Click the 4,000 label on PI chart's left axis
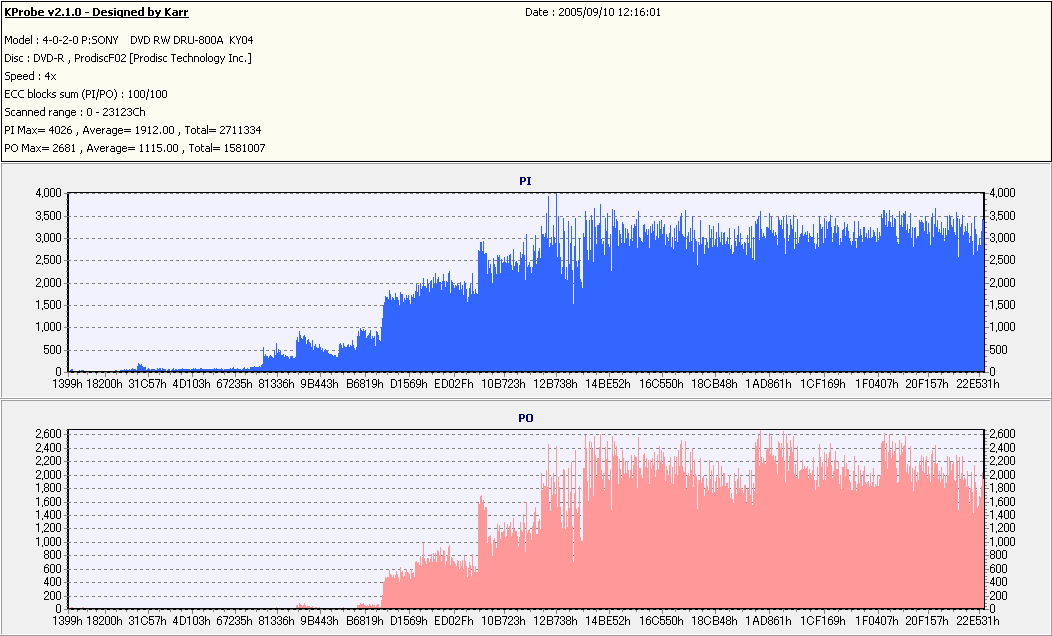Image resolution: width=1052 pixels, height=636 pixels. click(x=48, y=193)
